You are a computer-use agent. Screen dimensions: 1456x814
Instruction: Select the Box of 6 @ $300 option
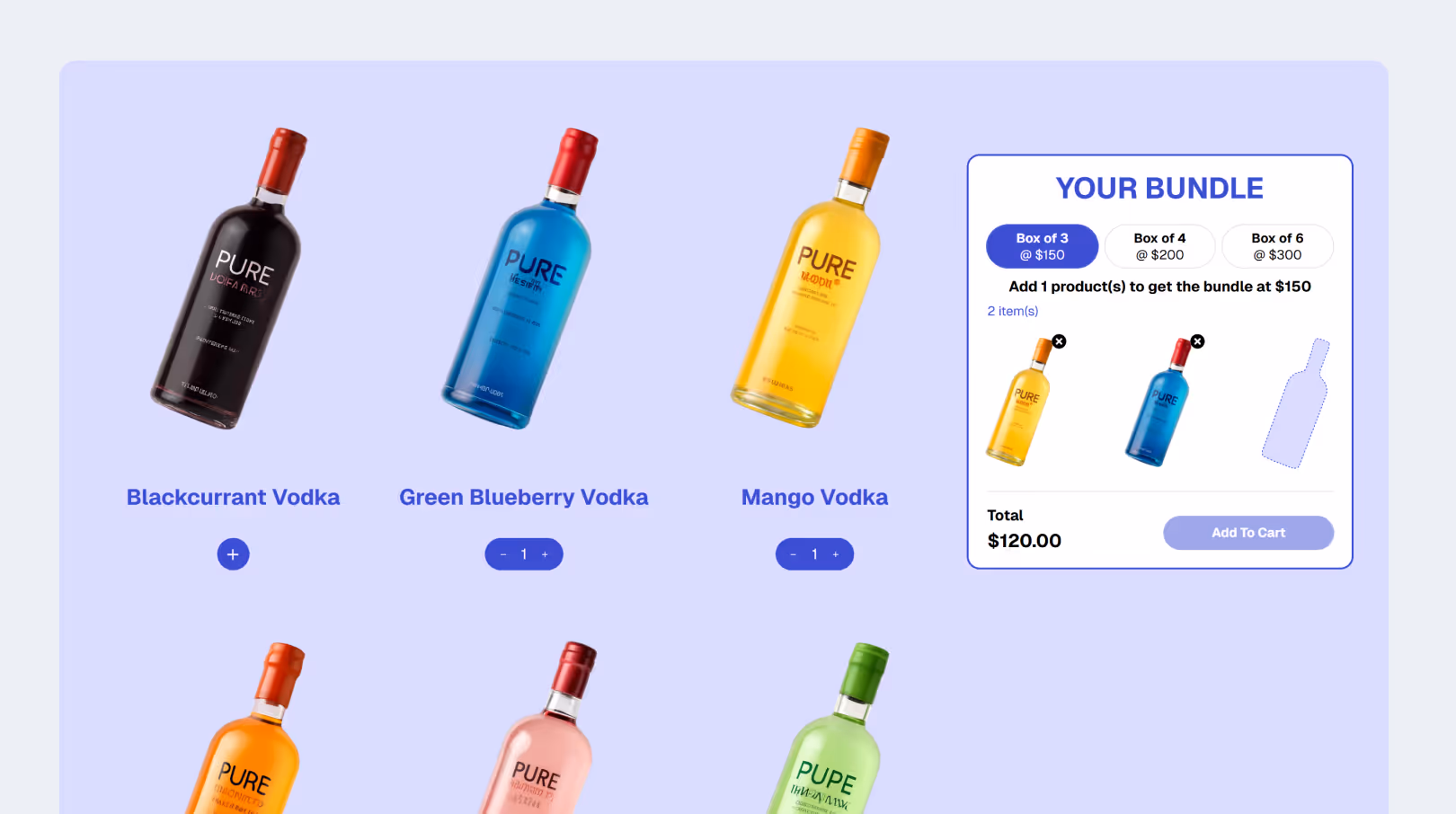pos(1277,246)
